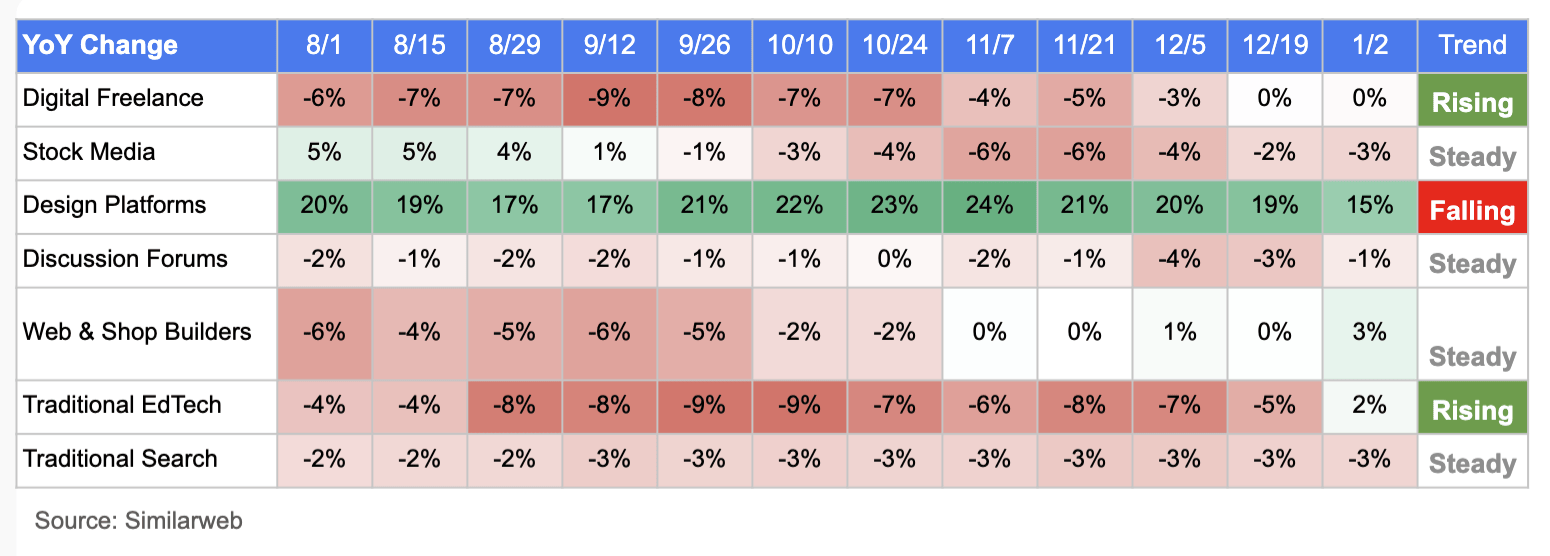Click the YoY Change header cell
The height and width of the screenshot is (556, 1550).
[x=100, y=45]
